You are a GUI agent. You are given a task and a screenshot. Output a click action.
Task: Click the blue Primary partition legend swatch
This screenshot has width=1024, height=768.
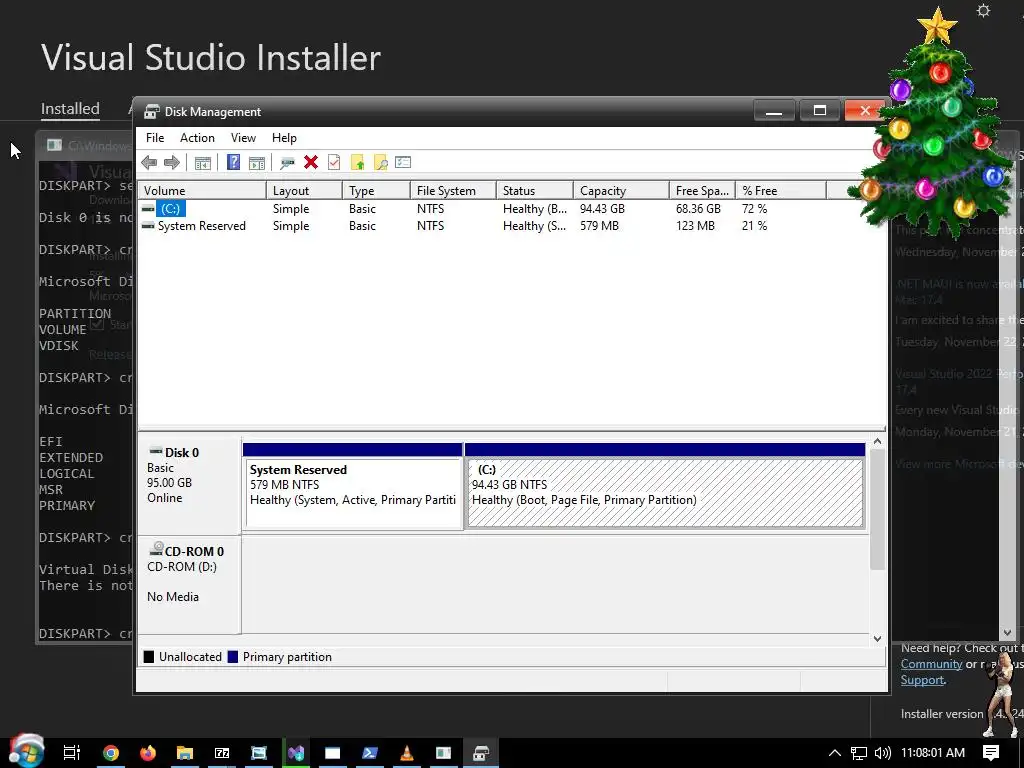coord(232,656)
